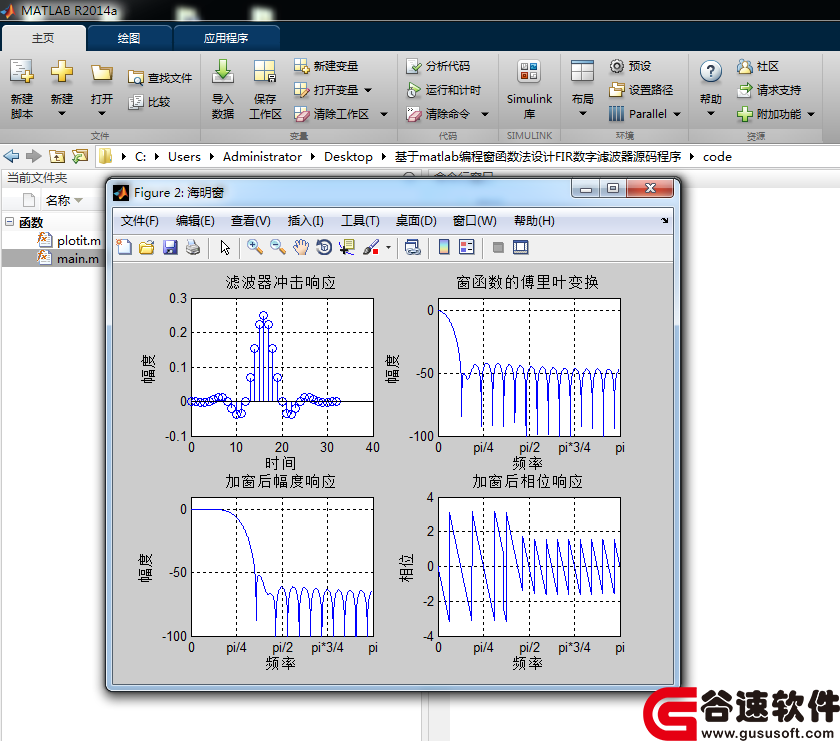Open the Help (帮助) menu in Figure 2
The image size is (840, 741).
[534, 221]
